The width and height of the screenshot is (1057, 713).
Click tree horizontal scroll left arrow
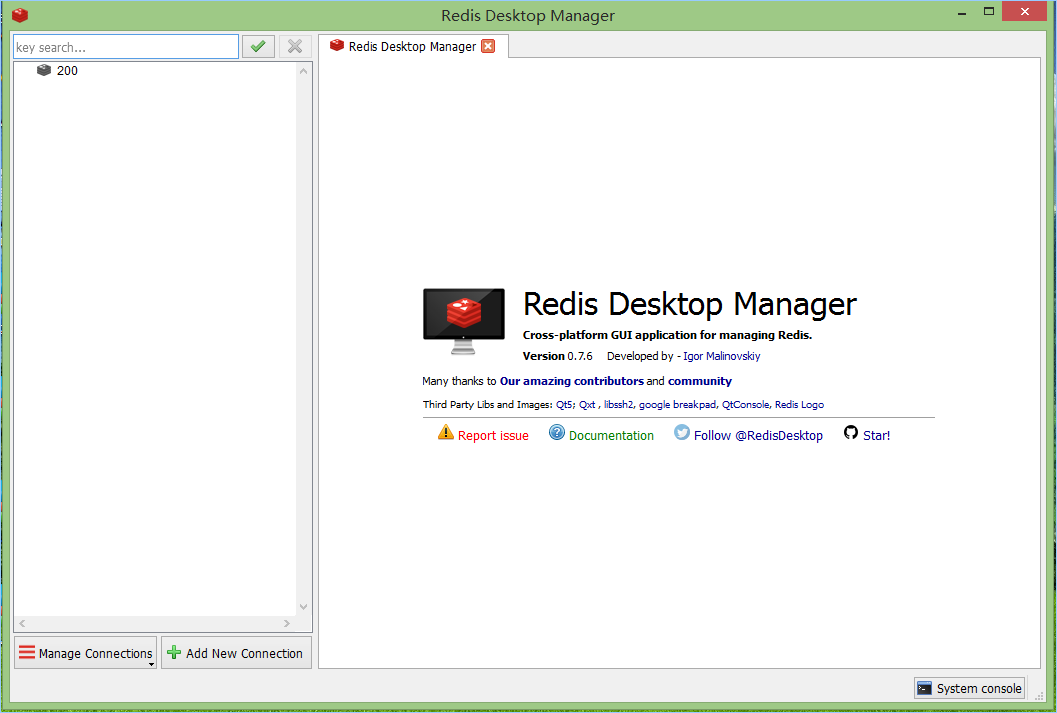pyautogui.click(x=22, y=623)
